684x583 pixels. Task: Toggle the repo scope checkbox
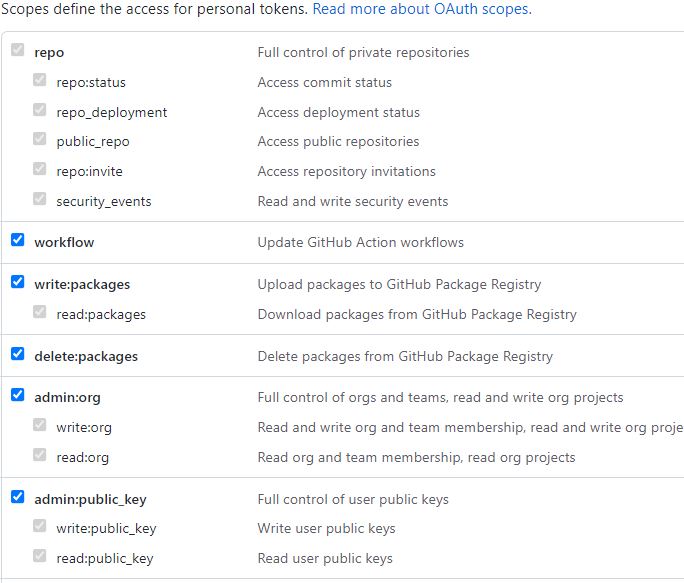17,50
